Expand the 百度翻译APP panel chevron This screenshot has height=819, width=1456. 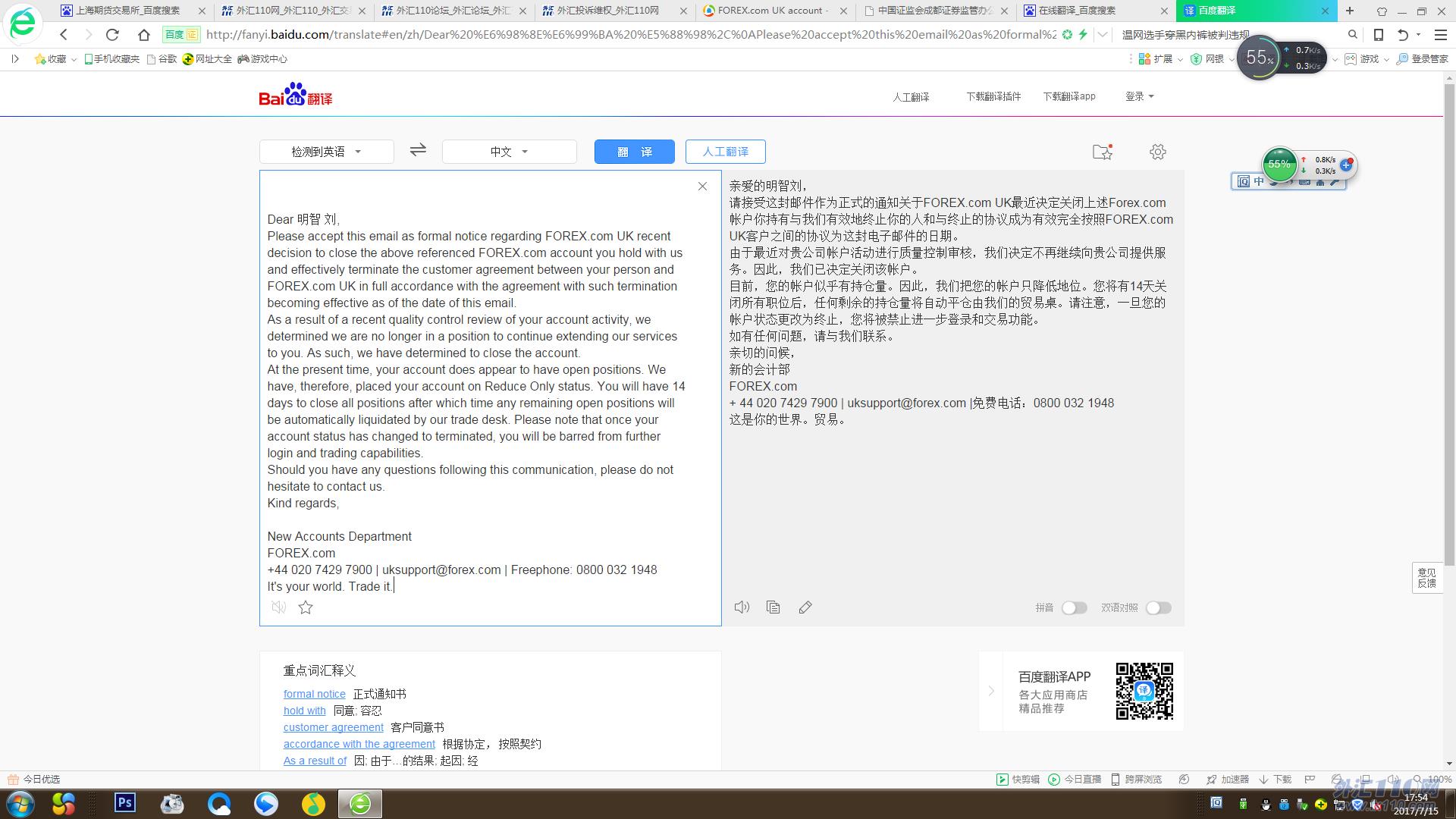pyautogui.click(x=991, y=691)
